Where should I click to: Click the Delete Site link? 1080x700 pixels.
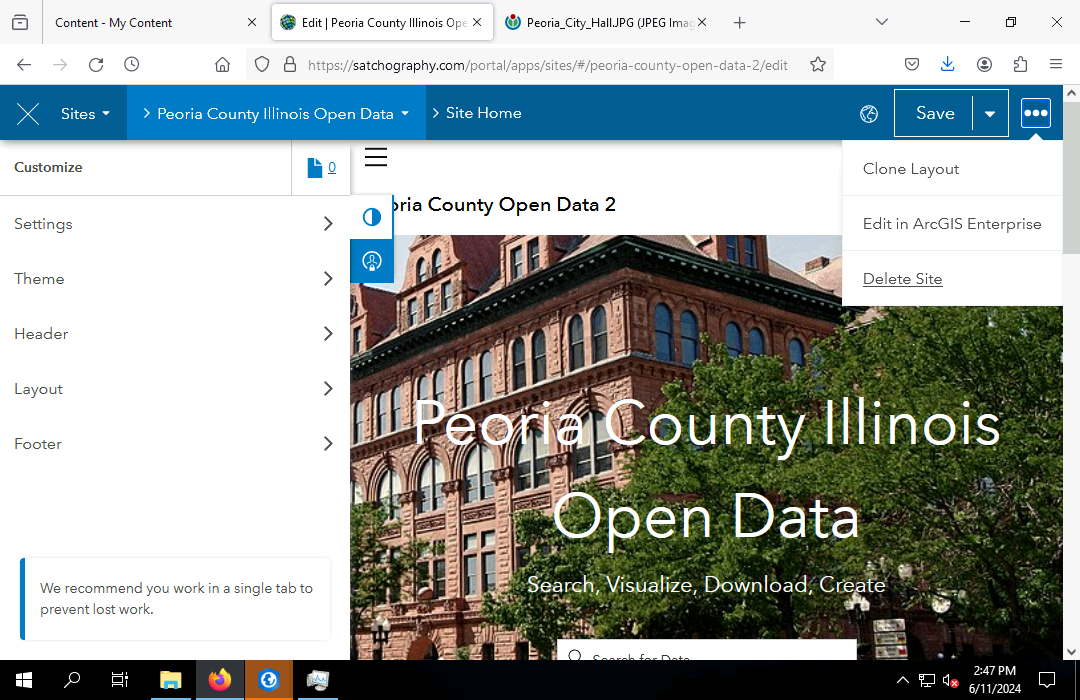click(x=902, y=279)
